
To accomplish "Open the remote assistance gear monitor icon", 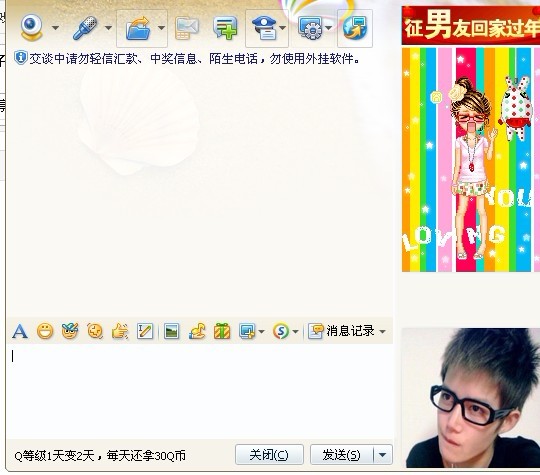I will click(x=310, y=28).
